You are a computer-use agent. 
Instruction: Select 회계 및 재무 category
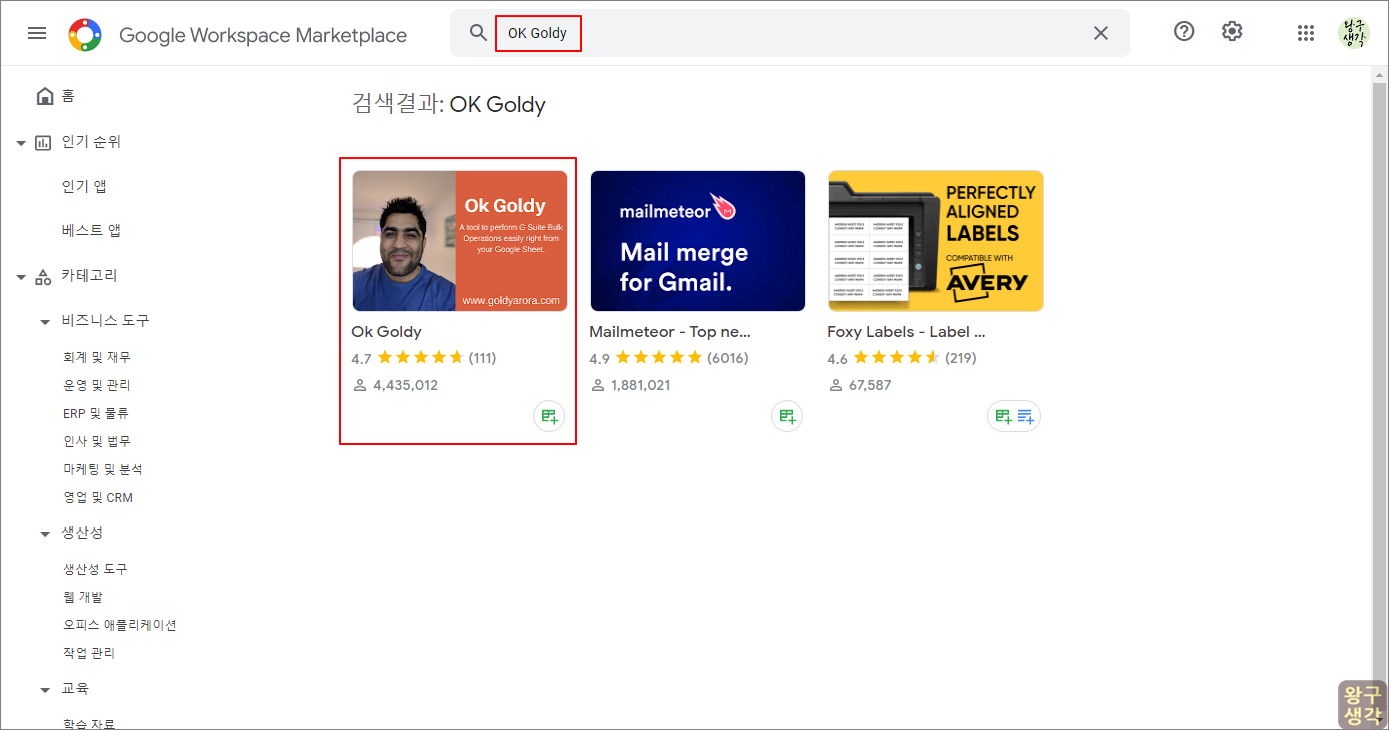click(x=97, y=357)
